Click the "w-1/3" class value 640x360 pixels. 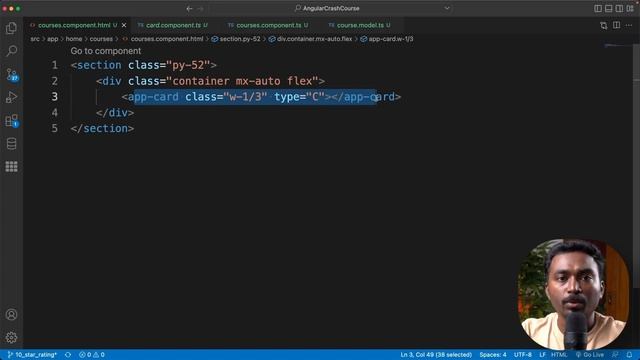[x=245, y=97]
